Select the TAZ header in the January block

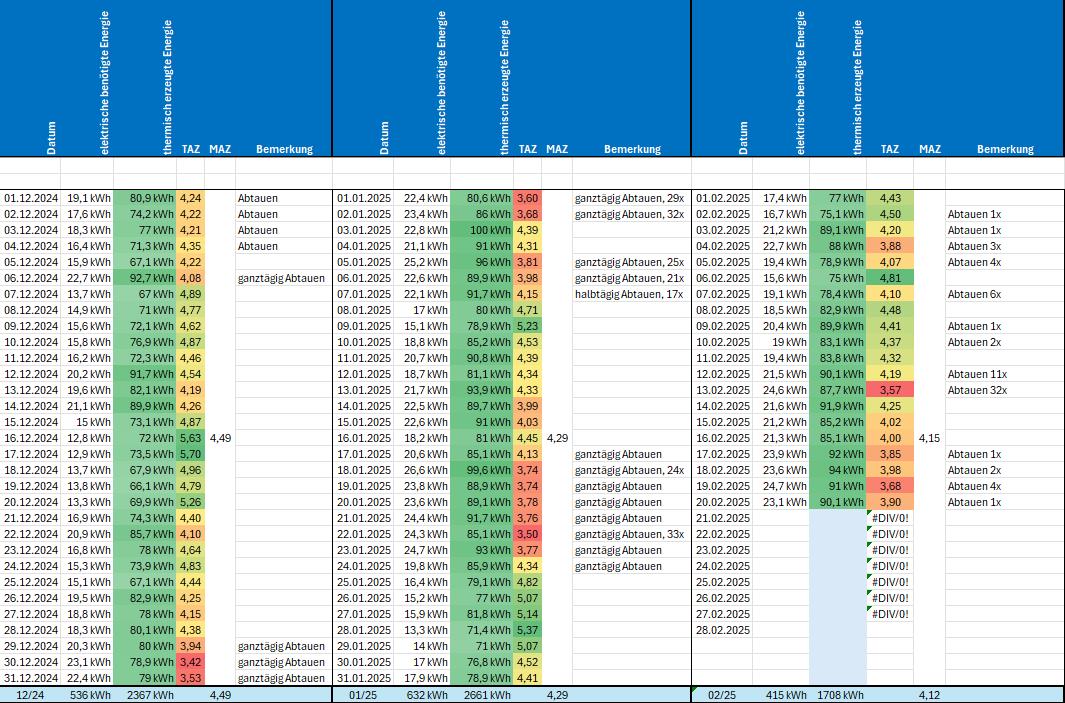pyautogui.click(x=527, y=149)
